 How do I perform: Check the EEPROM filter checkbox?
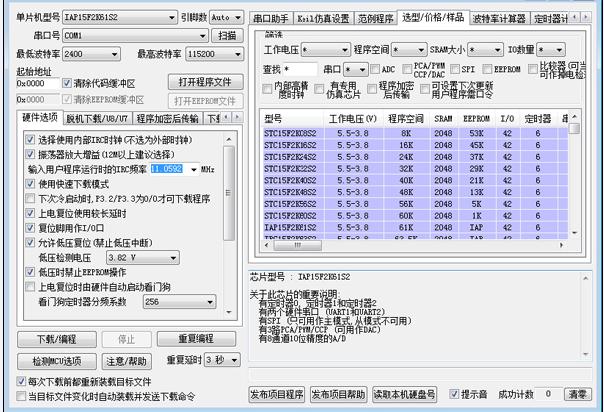coord(488,69)
